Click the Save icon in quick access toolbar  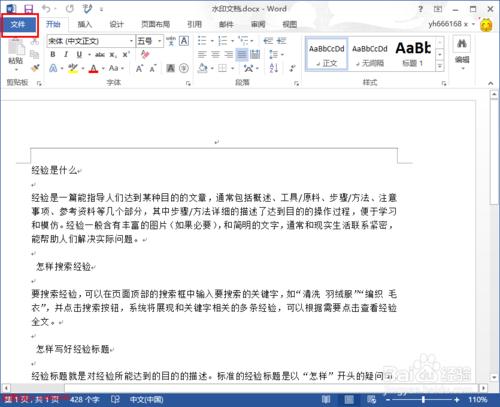pos(29,9)
